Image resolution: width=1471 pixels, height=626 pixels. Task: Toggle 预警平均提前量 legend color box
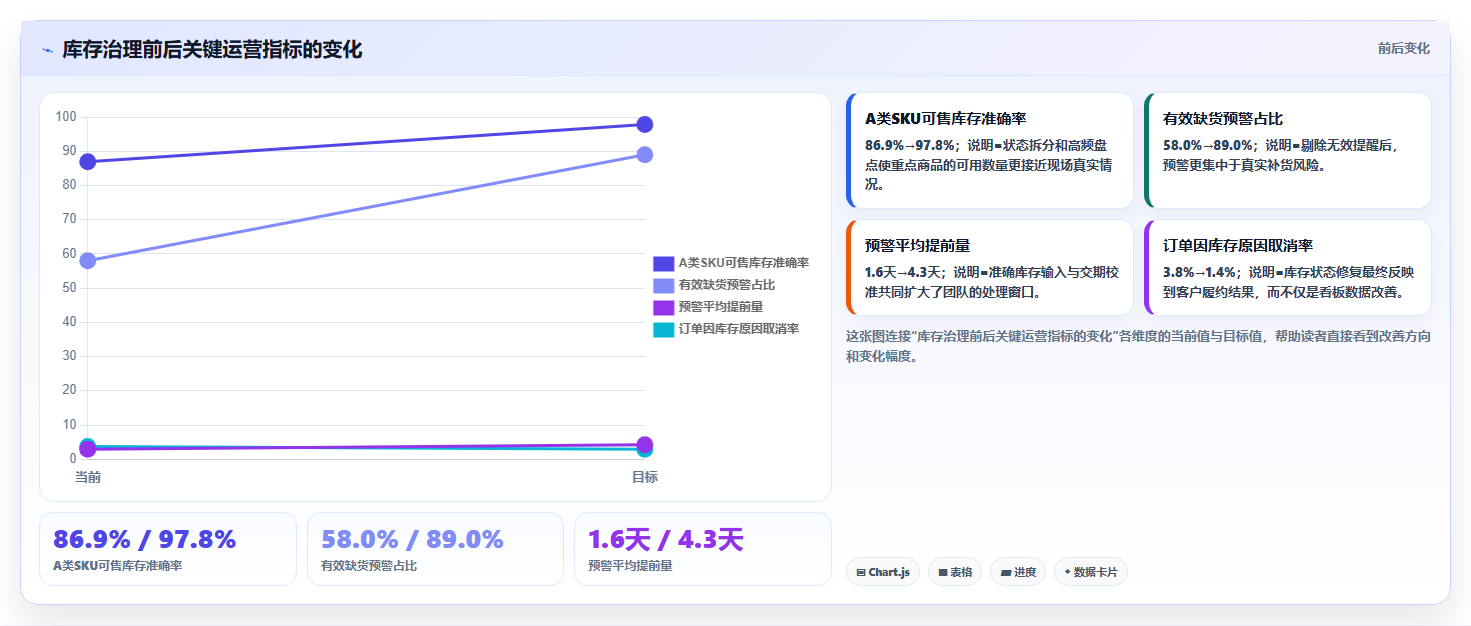(x=663, y=307)
